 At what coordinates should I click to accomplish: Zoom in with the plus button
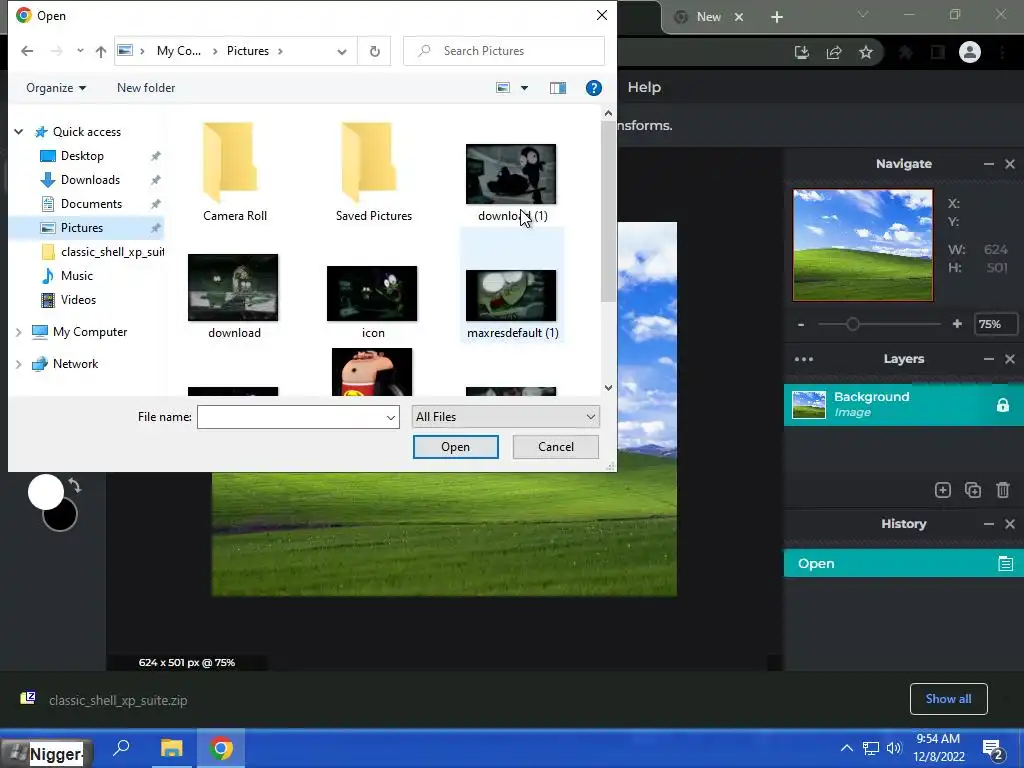pyautogui.click(x=957, y=324)
